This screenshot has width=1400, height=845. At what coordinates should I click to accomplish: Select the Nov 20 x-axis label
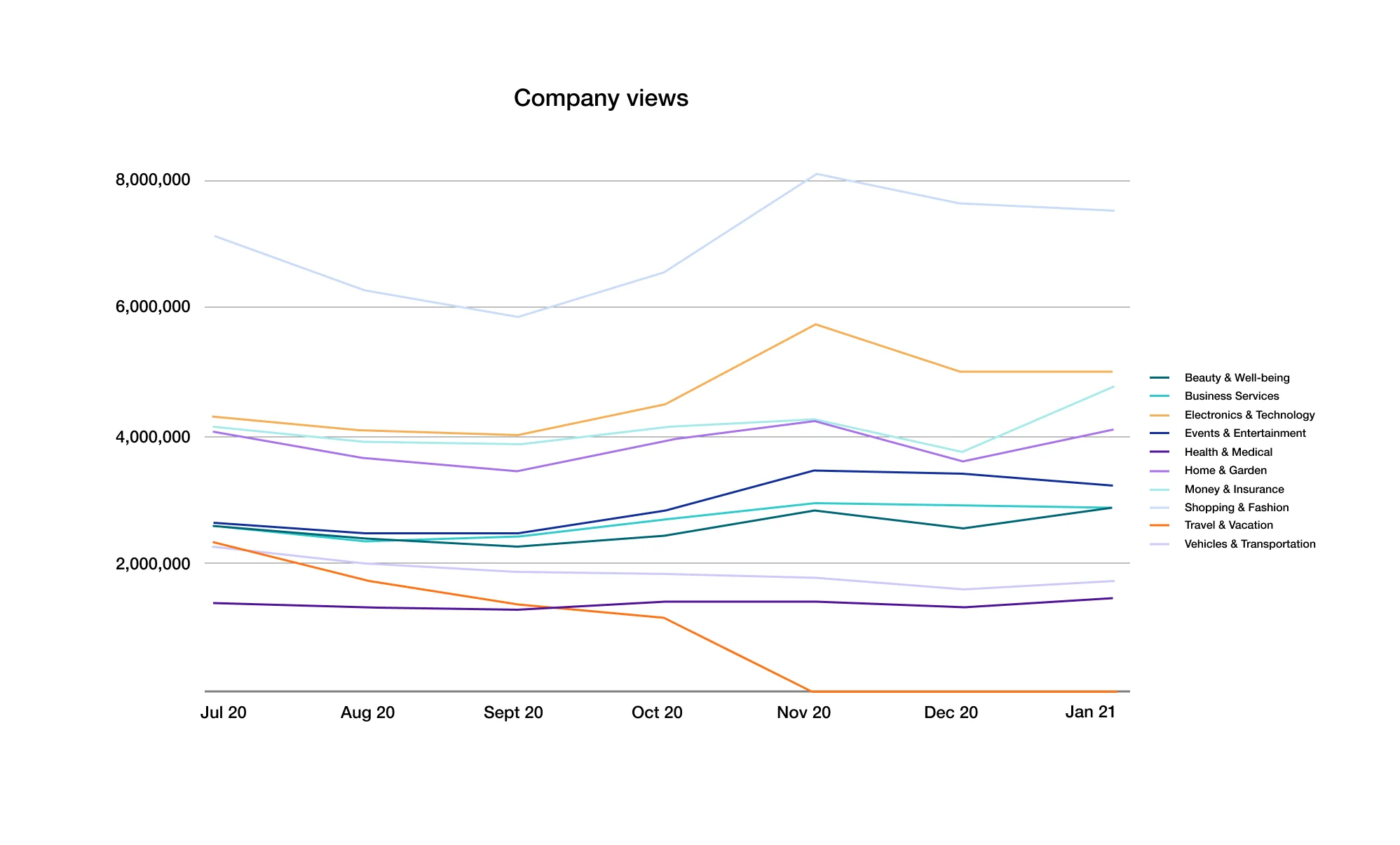(803, 712)
